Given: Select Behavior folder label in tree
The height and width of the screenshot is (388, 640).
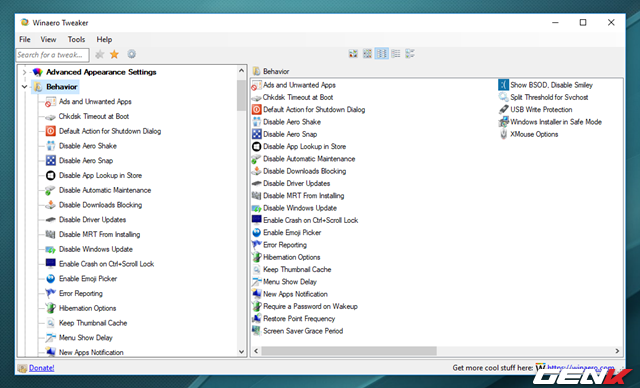Looking at the screenshot, I should pyautogui.click(x=61, y=87).
